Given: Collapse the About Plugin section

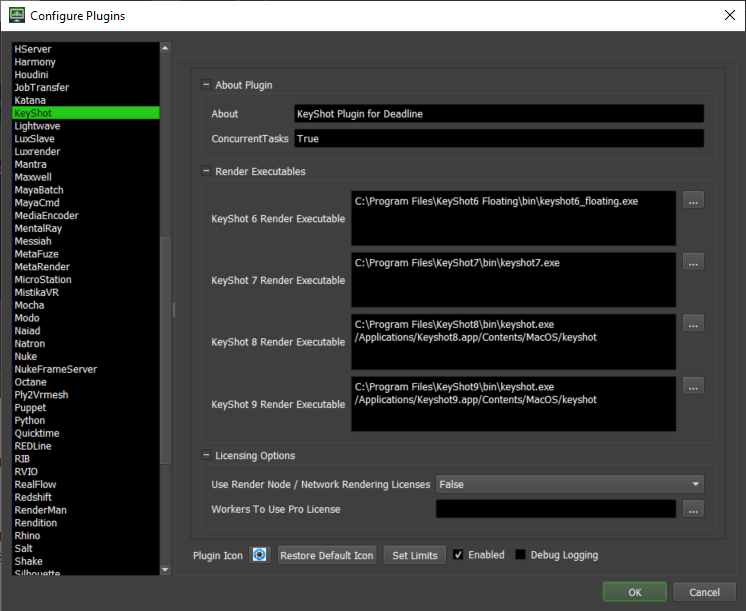Looking at the screenshot, I should (206, 85).
